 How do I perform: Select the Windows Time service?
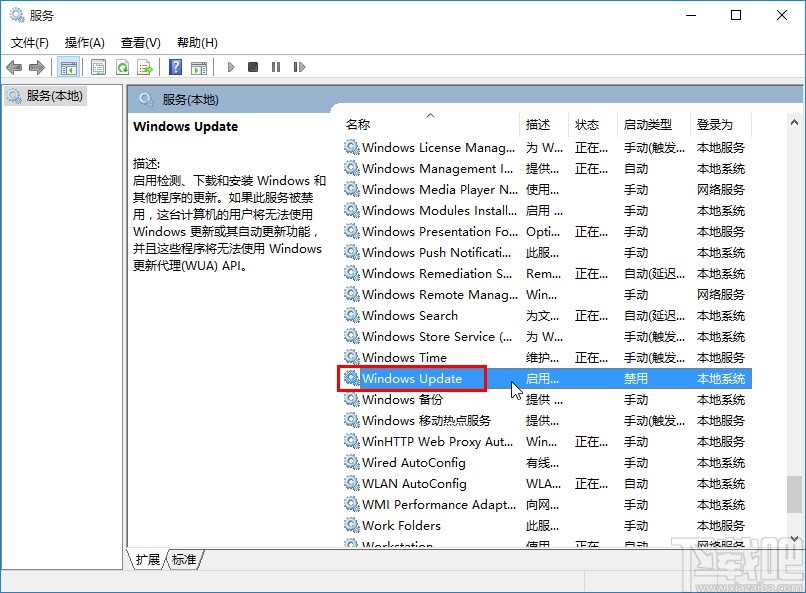pos(403,357)
